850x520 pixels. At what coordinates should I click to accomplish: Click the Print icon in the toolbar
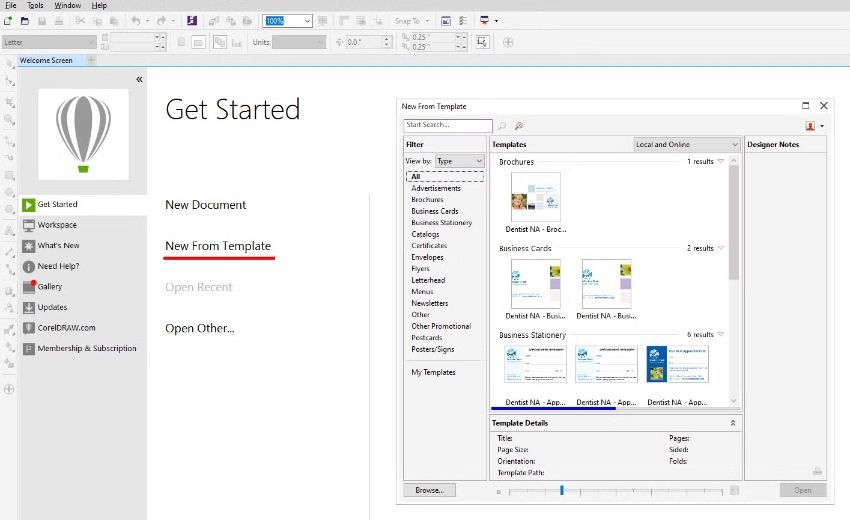pos(59,21)
